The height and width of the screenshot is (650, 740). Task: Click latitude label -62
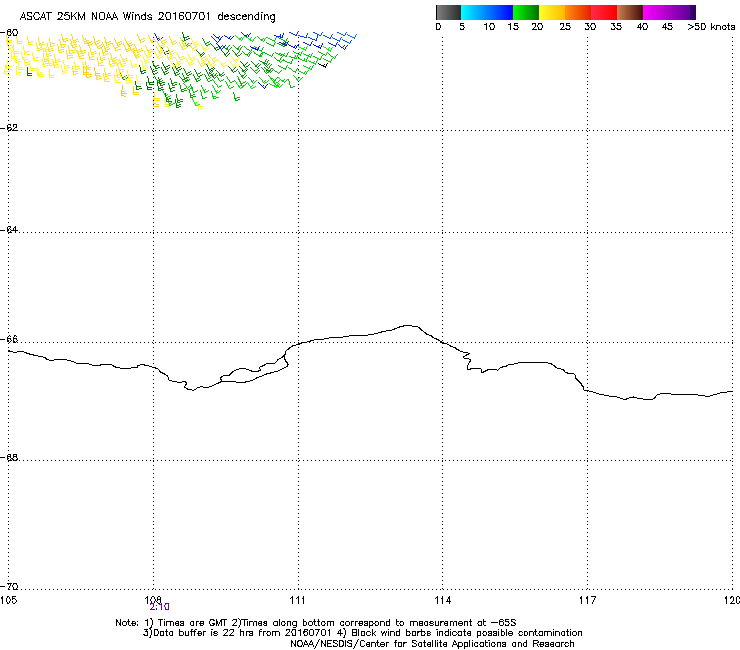(11, 128)
